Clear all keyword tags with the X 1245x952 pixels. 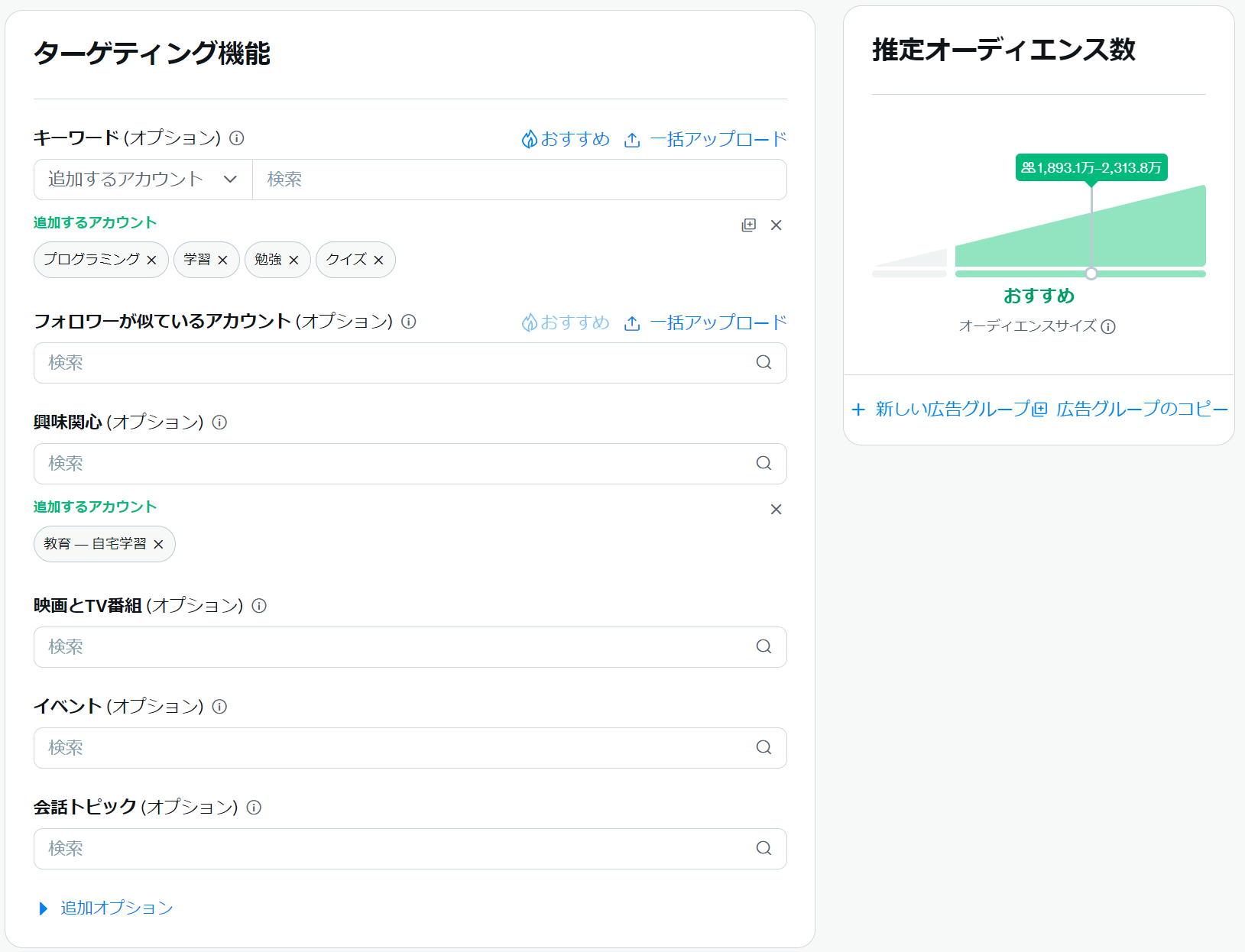coord(777,225)
